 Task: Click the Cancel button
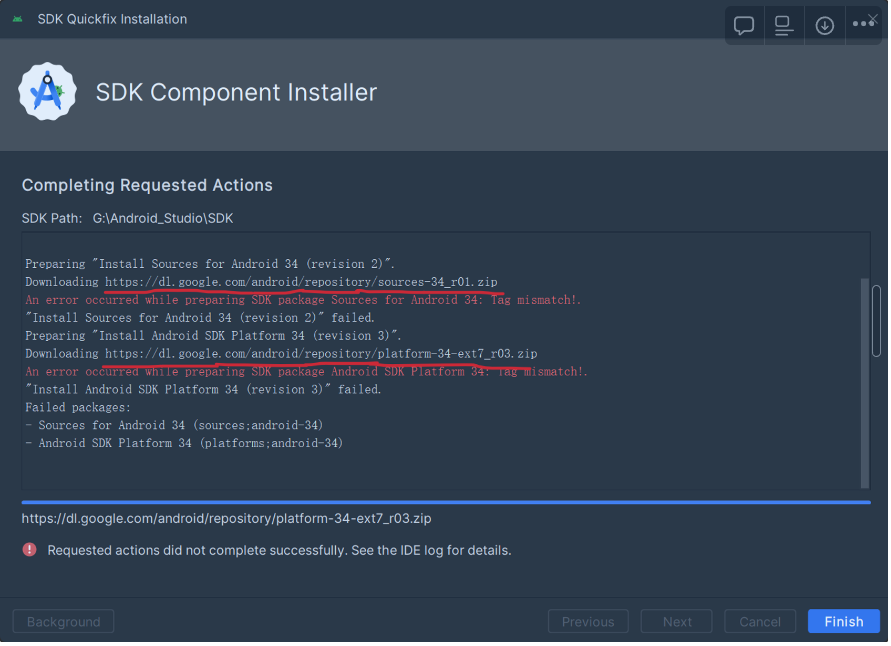coord(760,622)
